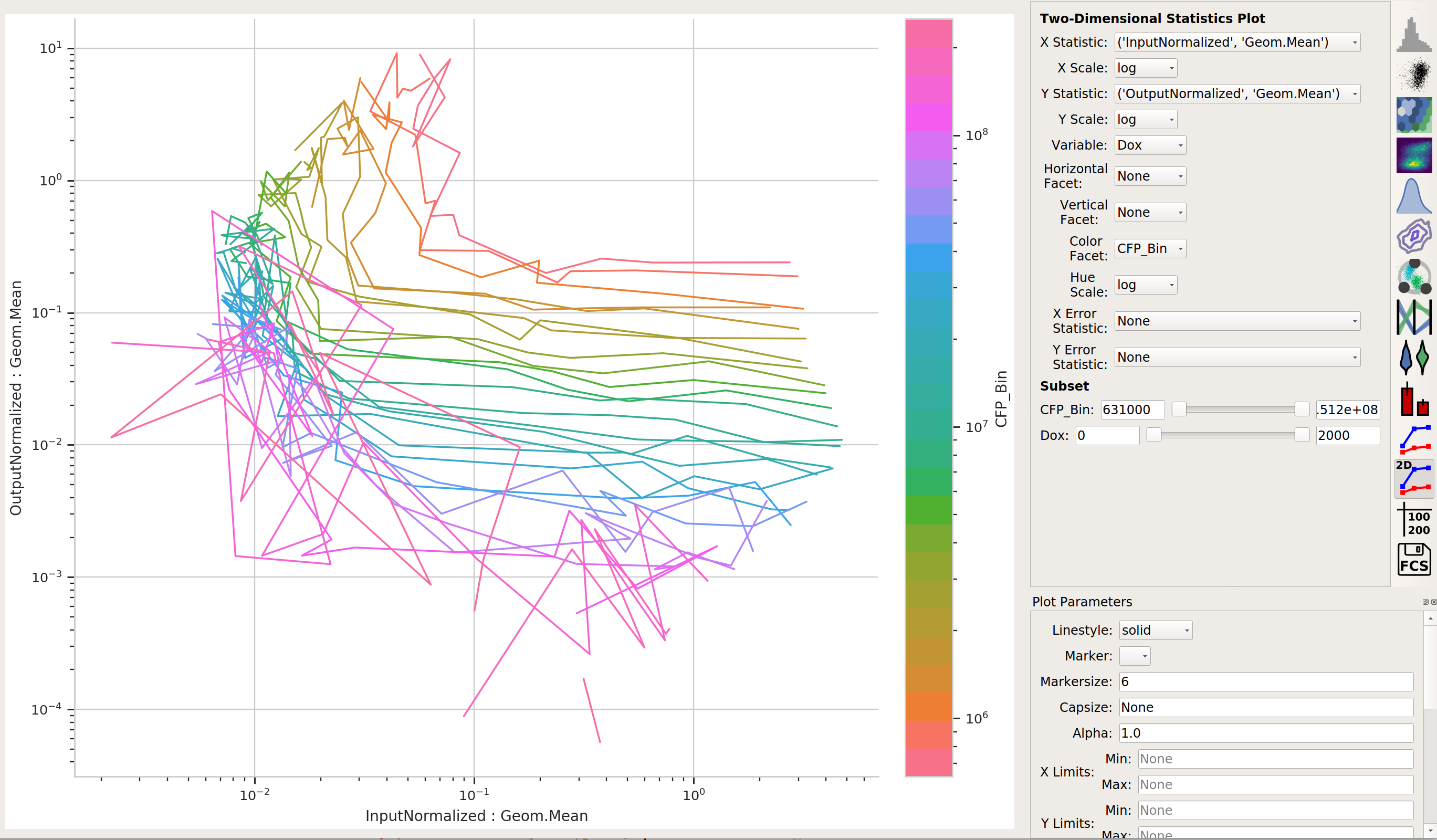1437x840 pixels.
Task: Adjust the CFP_Bin subset range slider
Action: pyautogui.click(x=1240, y=409)
